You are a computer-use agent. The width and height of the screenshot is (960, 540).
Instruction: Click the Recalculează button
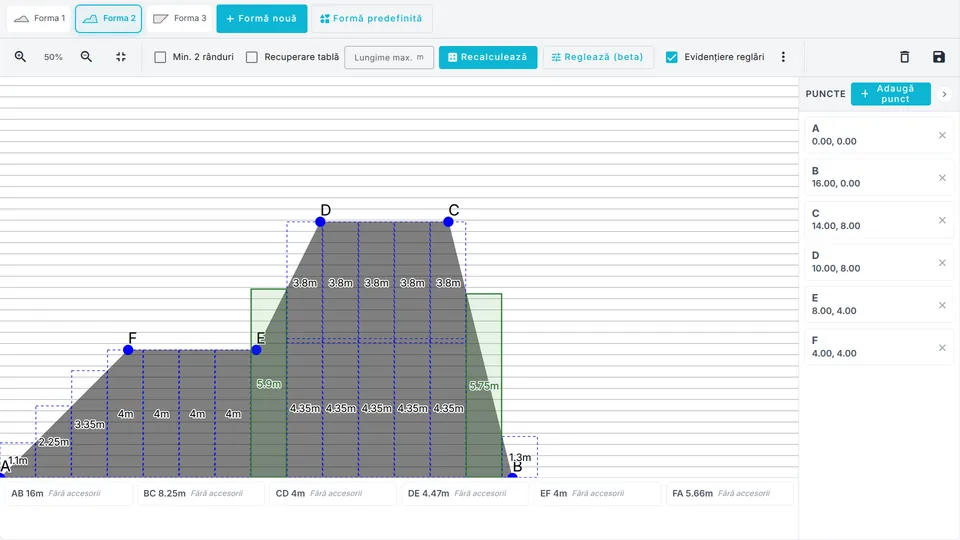pyautogui.click(x=488, y=57)
